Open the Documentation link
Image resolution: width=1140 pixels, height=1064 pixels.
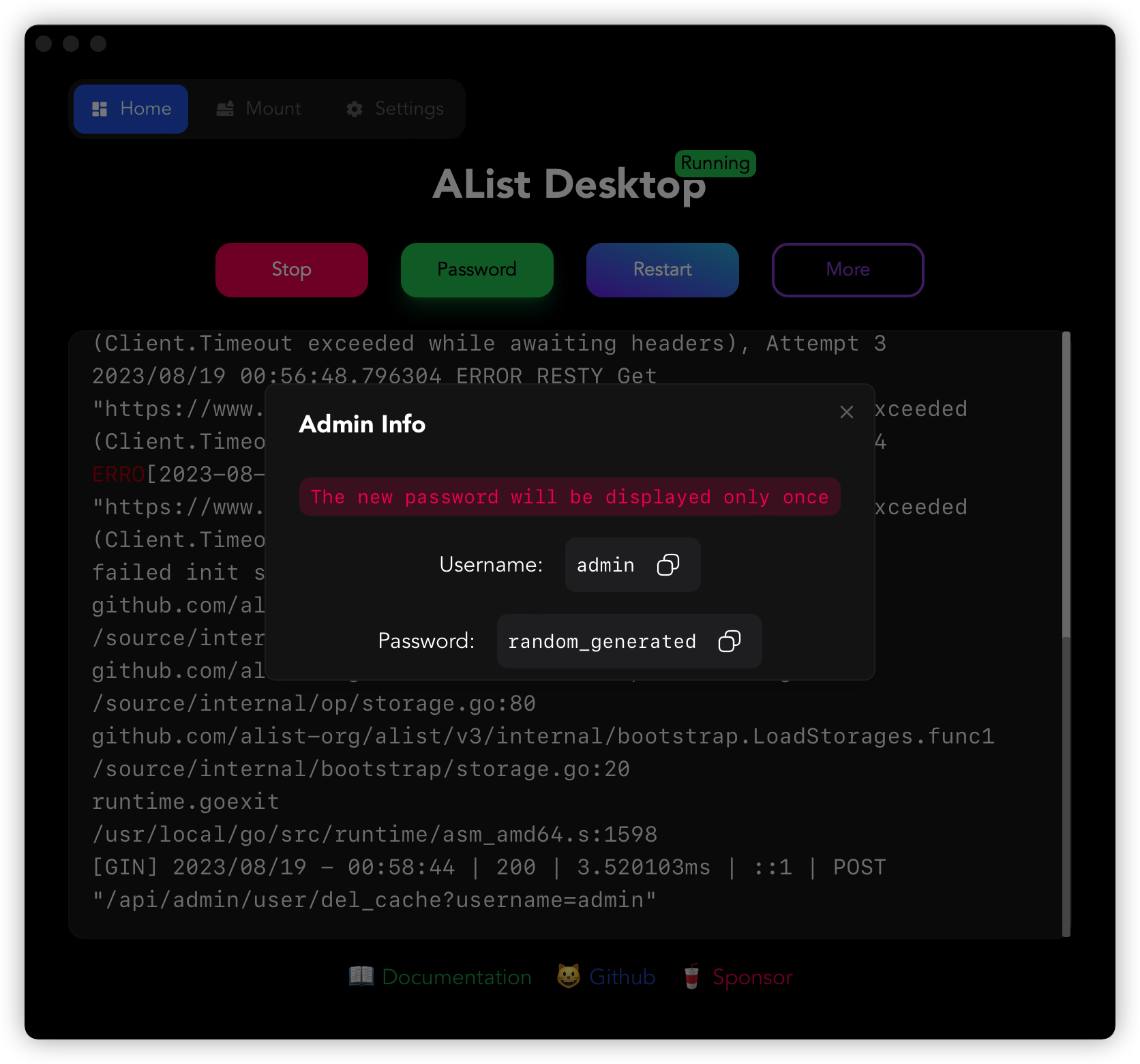pos(457,977)
